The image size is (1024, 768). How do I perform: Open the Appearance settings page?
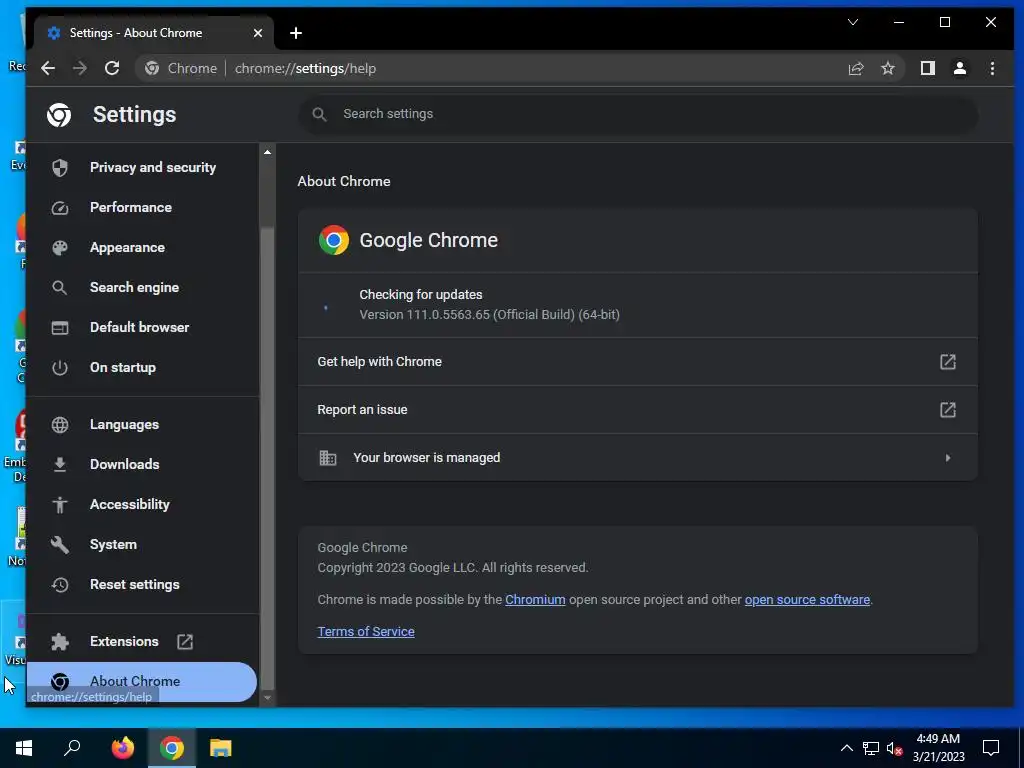pyautogui.click(x=142, y=248)
